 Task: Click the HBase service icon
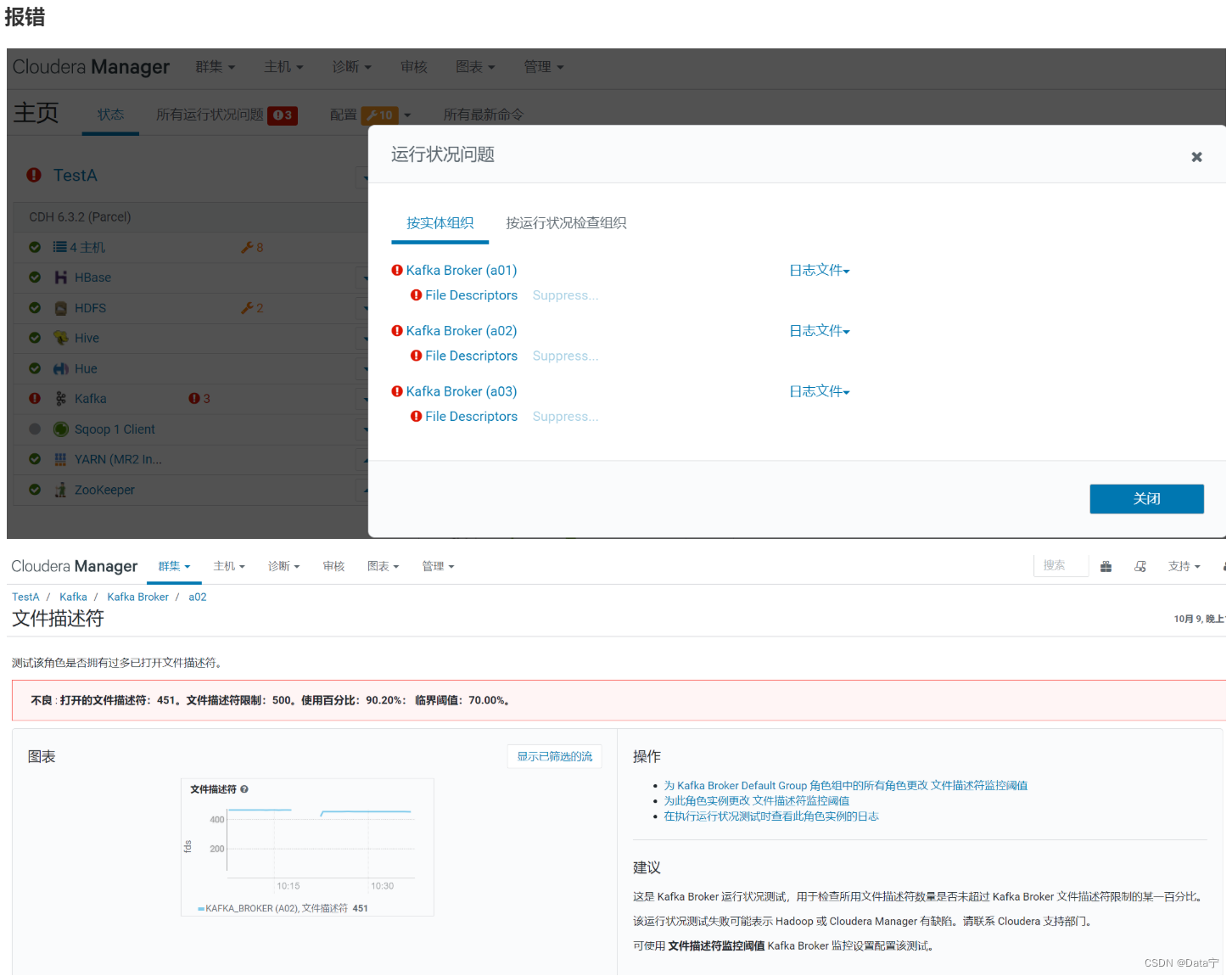(60, 278)
